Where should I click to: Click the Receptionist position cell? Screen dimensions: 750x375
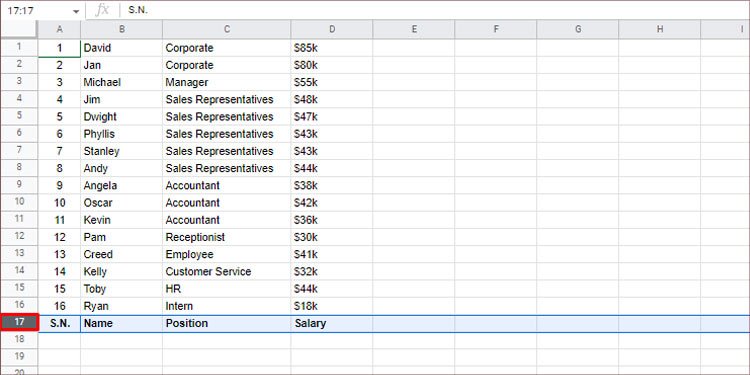click(227, 237)
